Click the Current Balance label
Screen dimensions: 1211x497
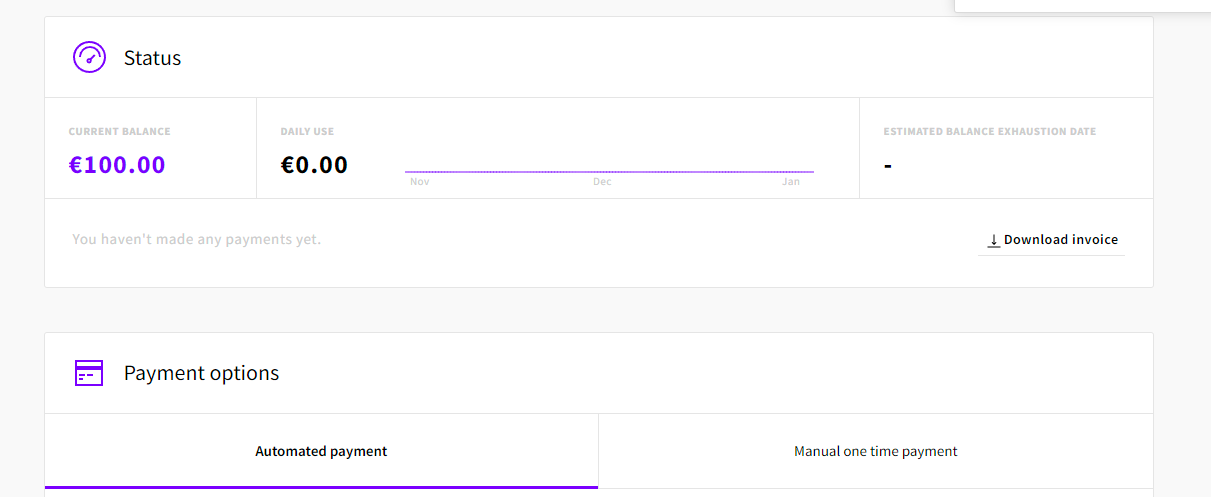click(119, 132)
